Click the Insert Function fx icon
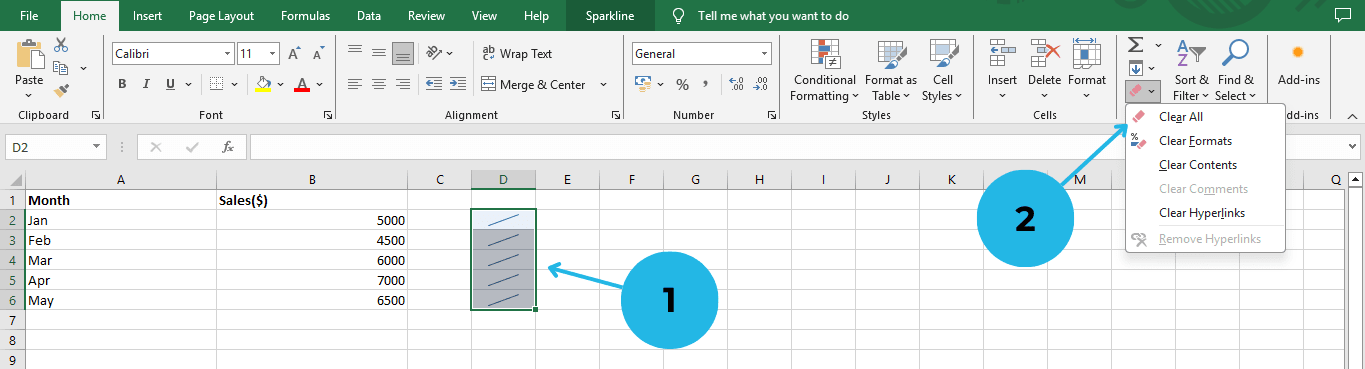Image resolution: width=1365 pixels, height=369 pixels. [228, 147]
